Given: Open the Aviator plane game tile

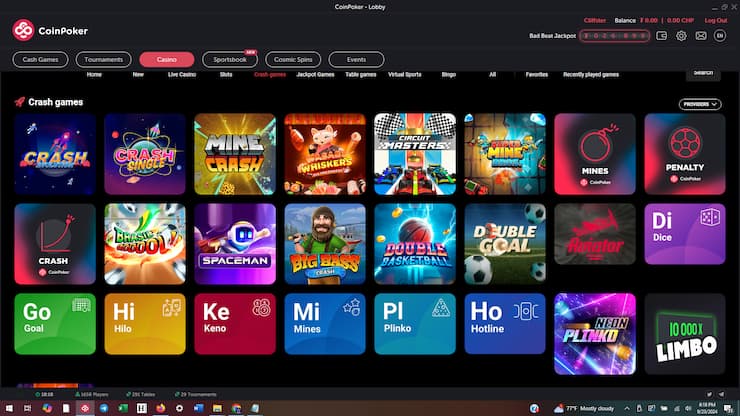Looking at the screenshot, I should tap(595, 234).
